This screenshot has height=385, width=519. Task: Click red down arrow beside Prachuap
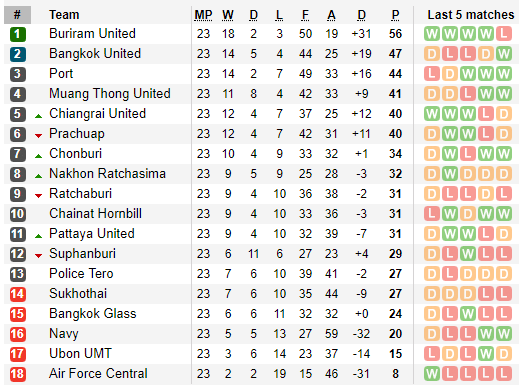[38, 136]
